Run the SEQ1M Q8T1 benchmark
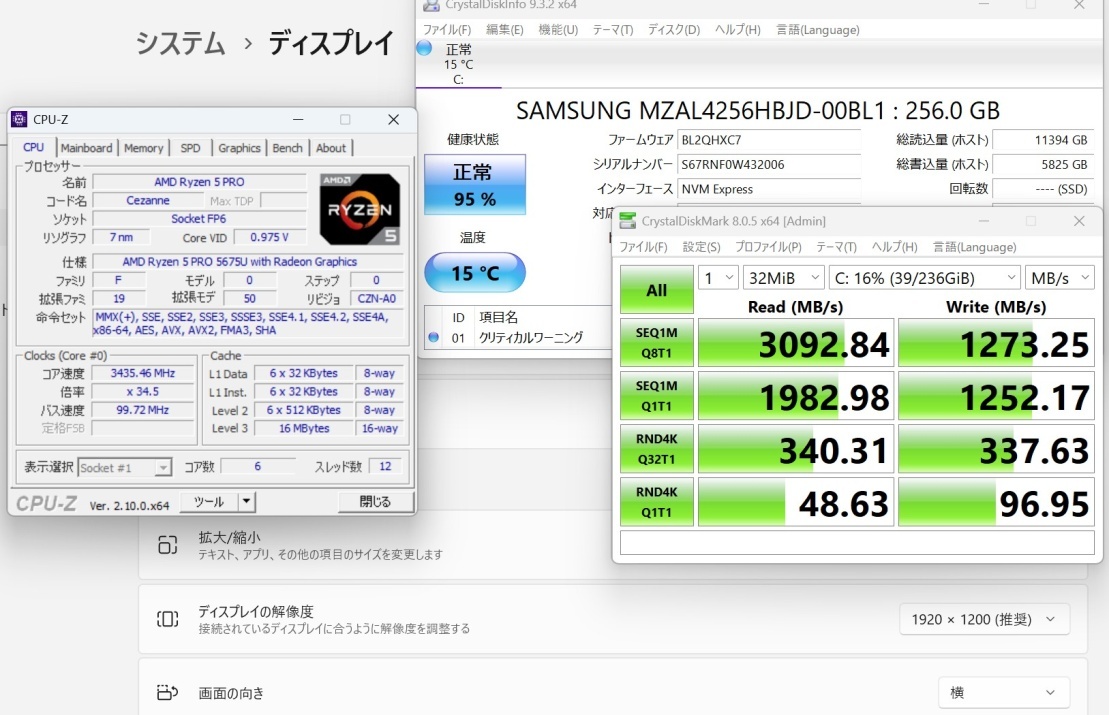The width and height of the screenshot is (1109, 715). point(656,342)
